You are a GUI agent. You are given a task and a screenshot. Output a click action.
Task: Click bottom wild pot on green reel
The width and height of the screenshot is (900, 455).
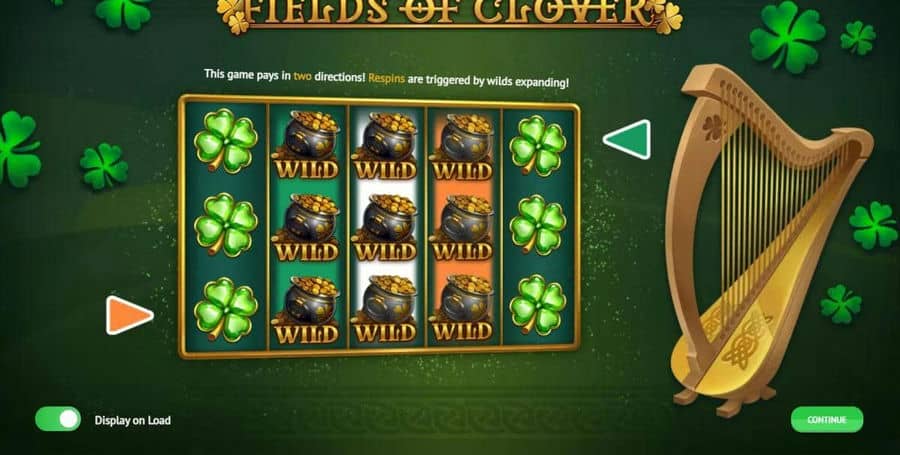[x=307, y=310]
